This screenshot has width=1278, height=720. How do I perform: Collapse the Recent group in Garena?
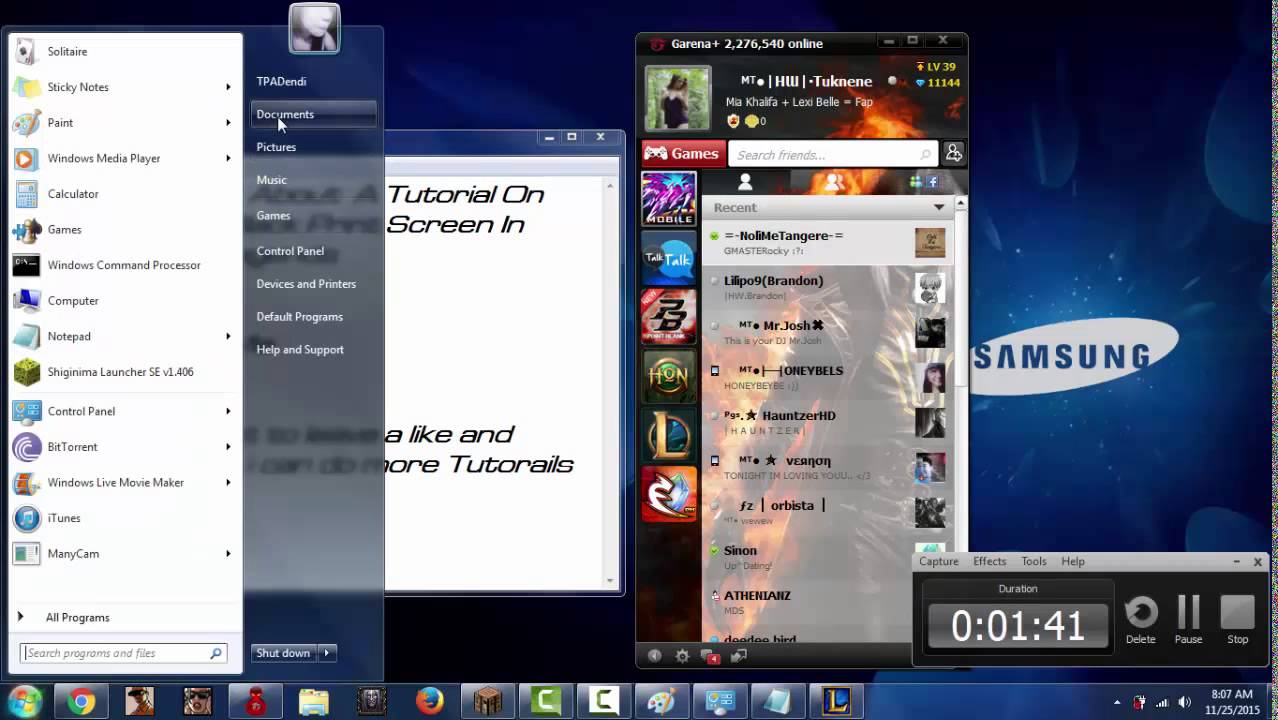coord(938,207)
